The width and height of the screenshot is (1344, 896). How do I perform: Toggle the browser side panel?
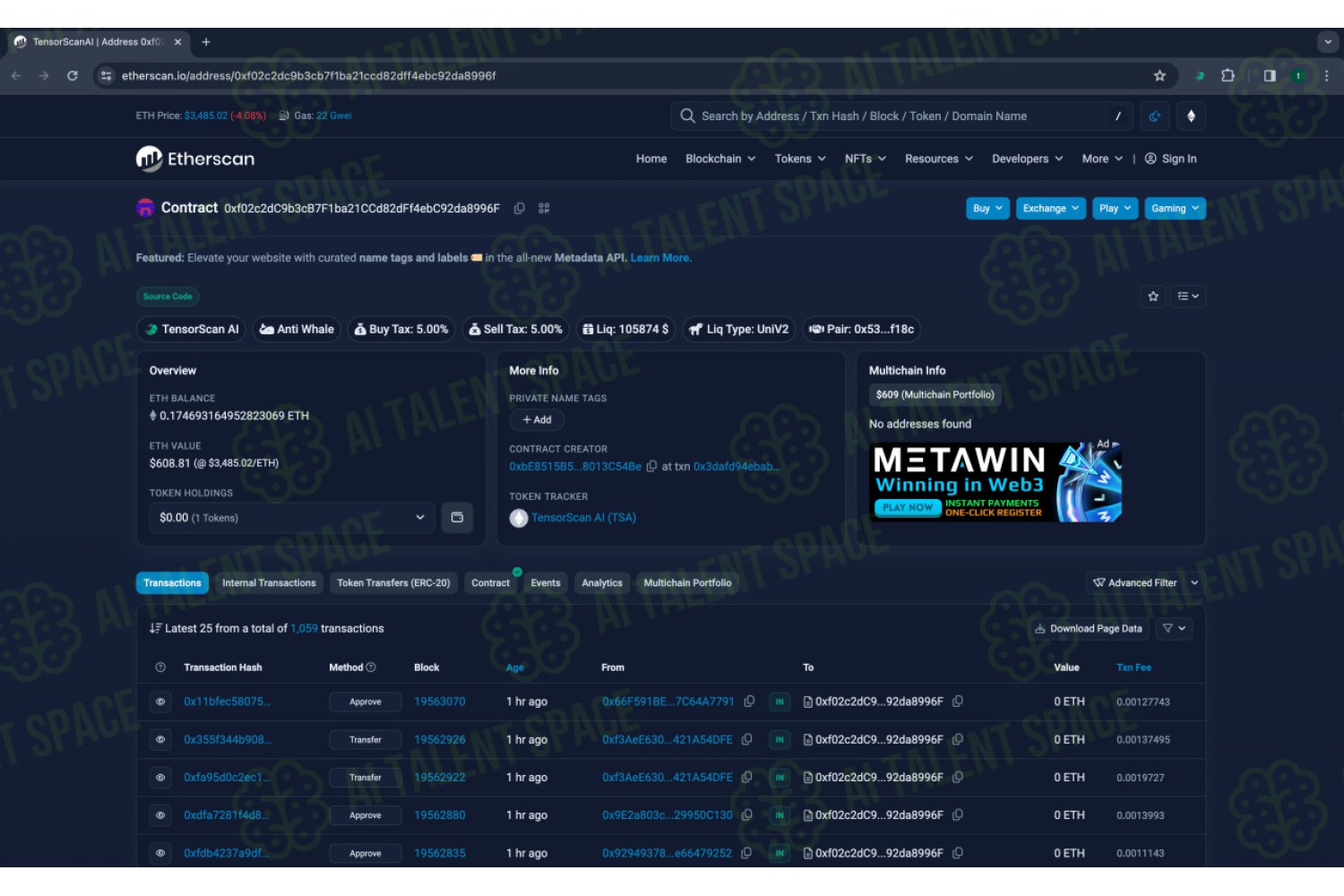(1270, 76)
